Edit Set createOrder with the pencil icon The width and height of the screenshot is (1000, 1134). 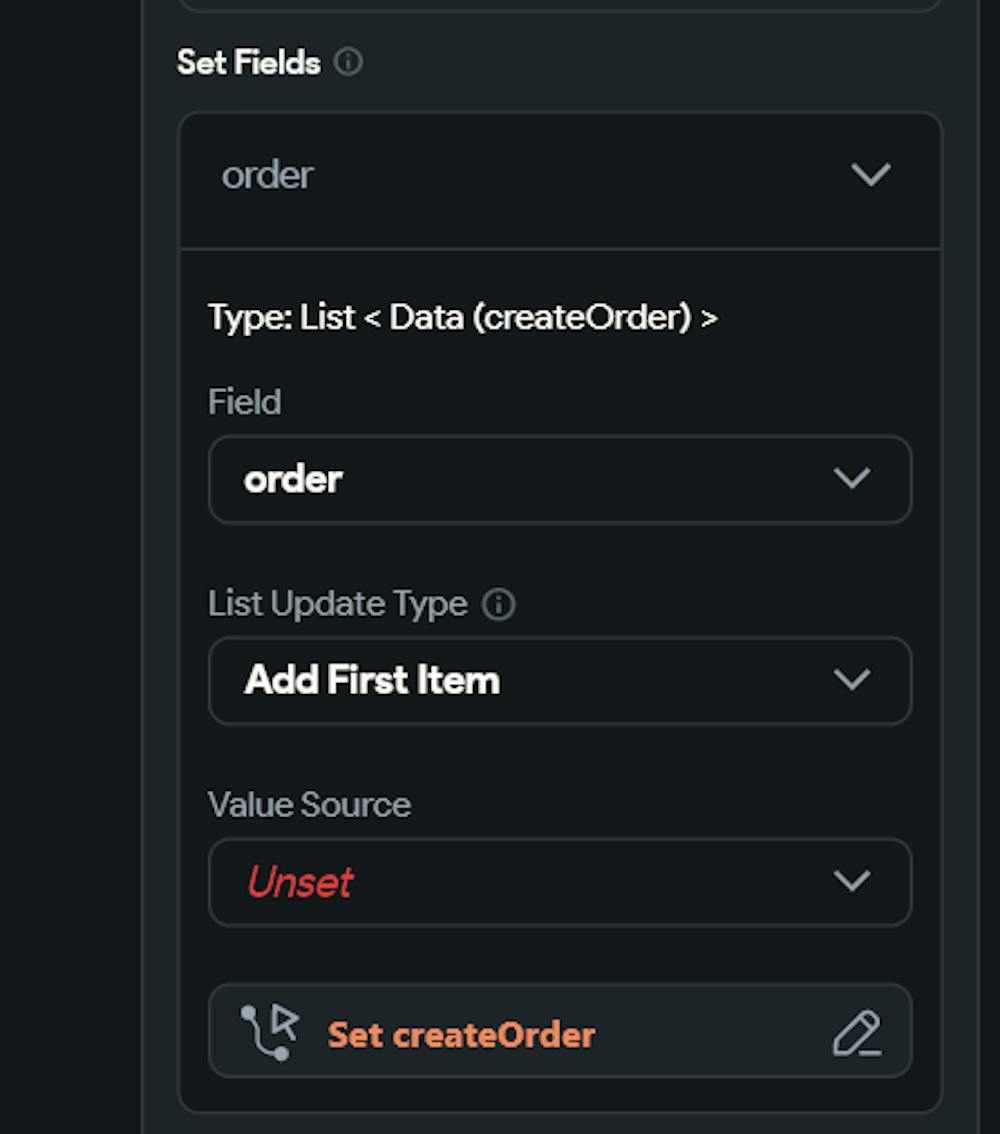click(857, 1034)
